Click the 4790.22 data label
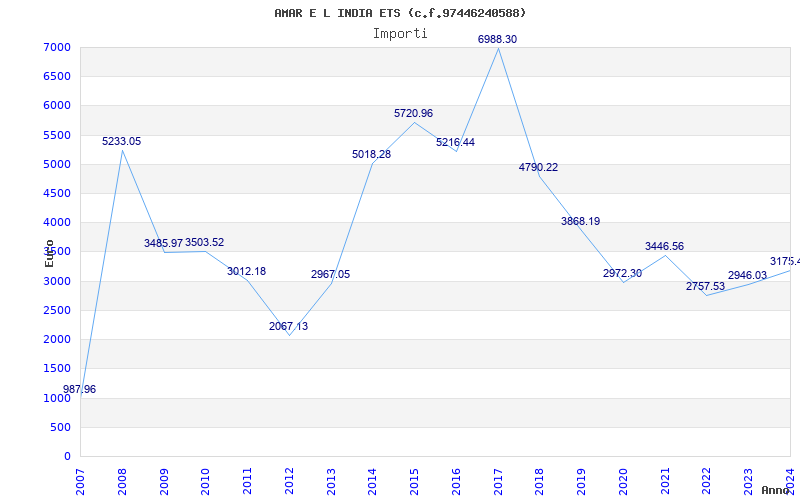 click(x=538, y=167)
